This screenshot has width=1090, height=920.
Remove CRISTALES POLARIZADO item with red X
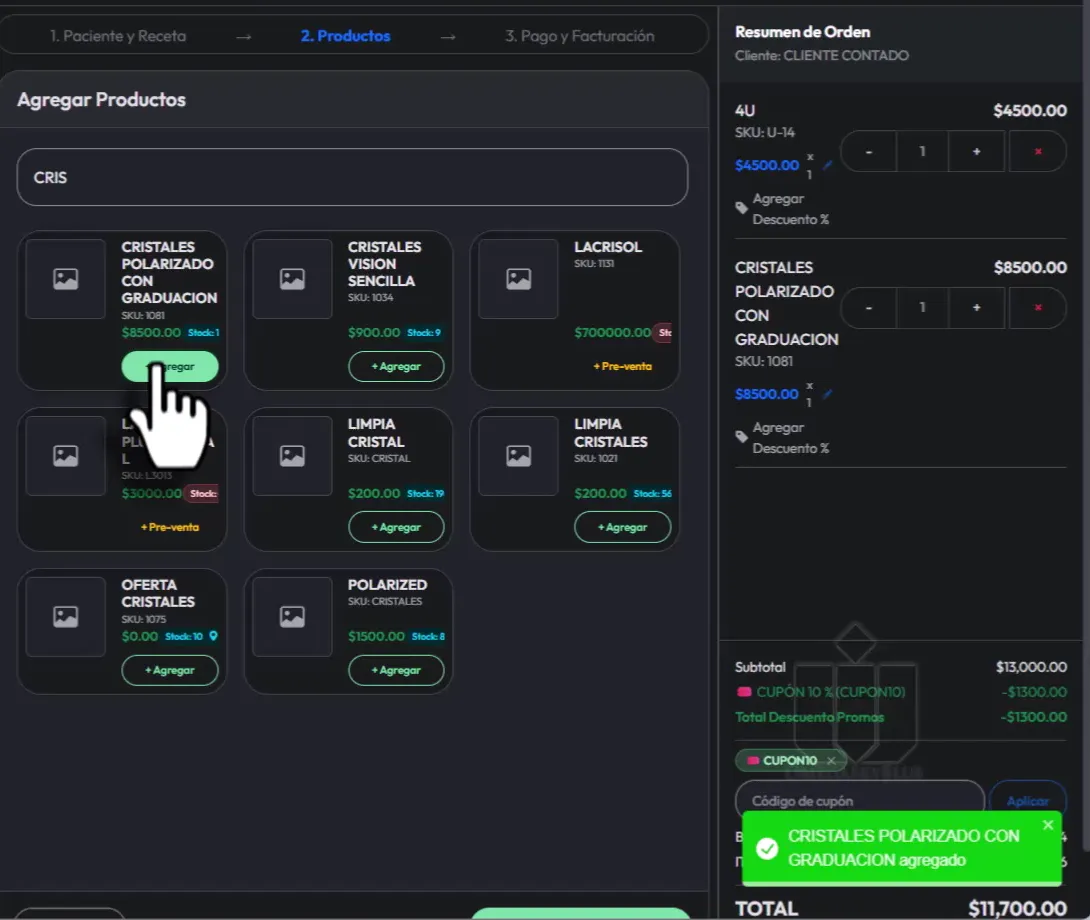pyautogui.click(x=1038, y=307)
